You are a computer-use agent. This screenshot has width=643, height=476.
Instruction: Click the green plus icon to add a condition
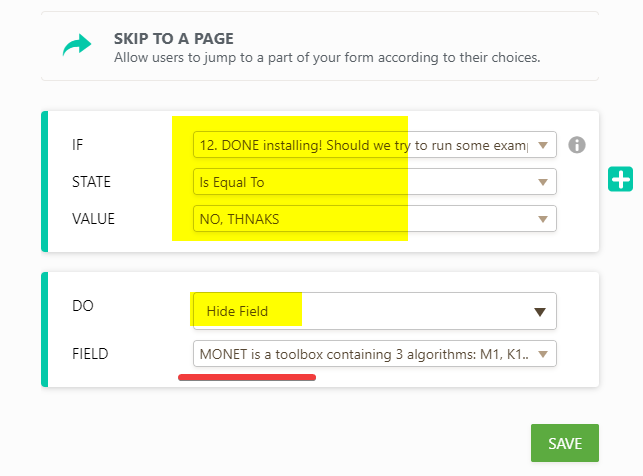[620, 179]
